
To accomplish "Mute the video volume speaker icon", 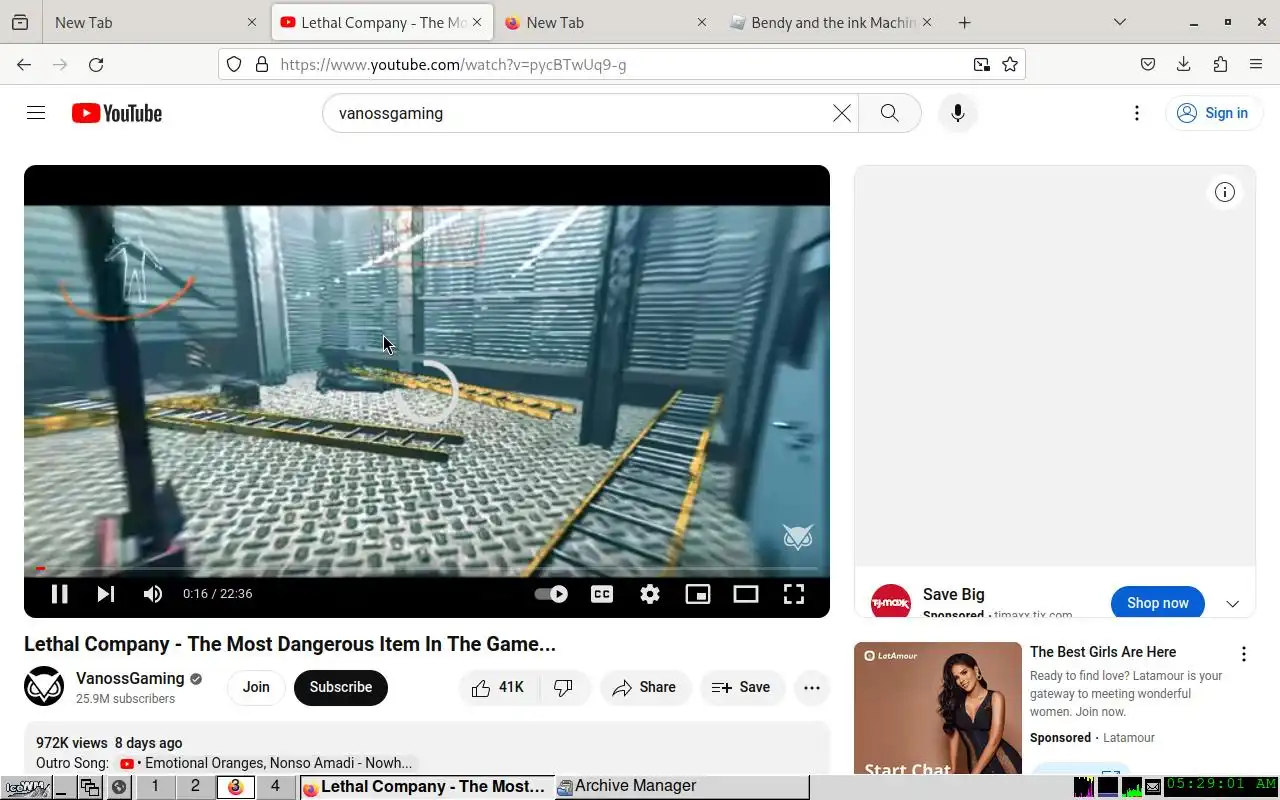I will 153,594.
